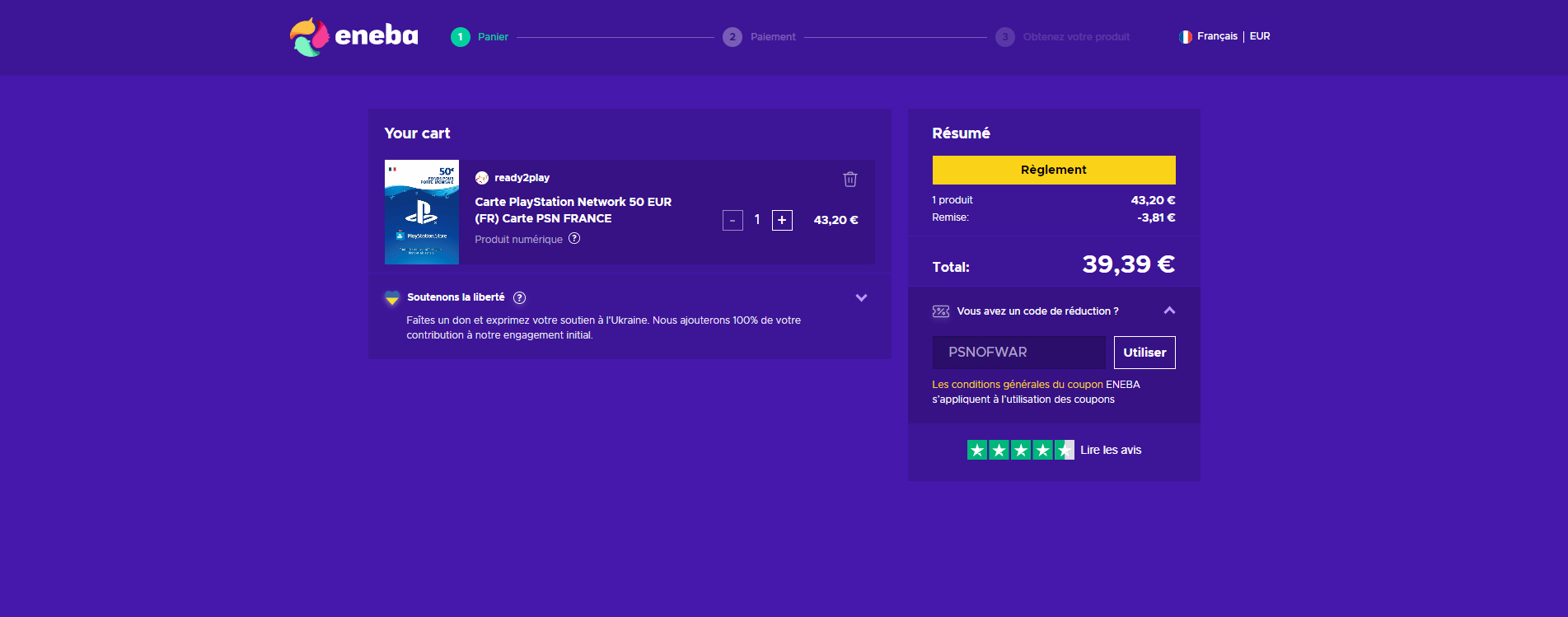
Task: Click the yellow Règlement button
Action: tap(1054, 170)
